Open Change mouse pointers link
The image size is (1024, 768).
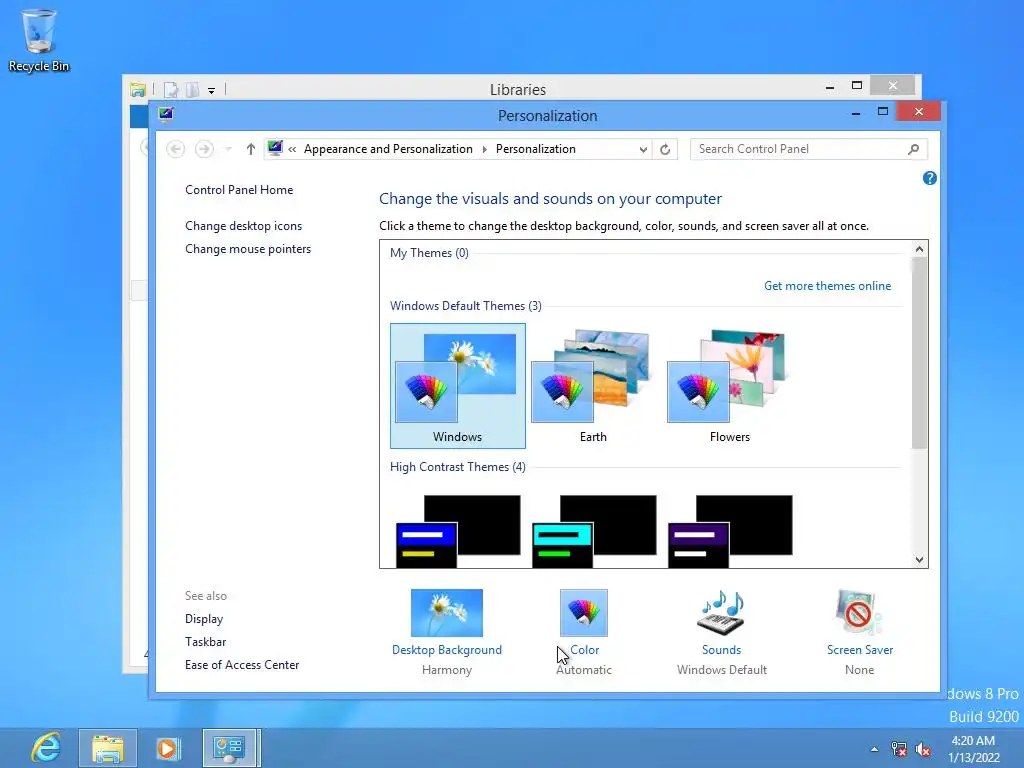[248, 249]
